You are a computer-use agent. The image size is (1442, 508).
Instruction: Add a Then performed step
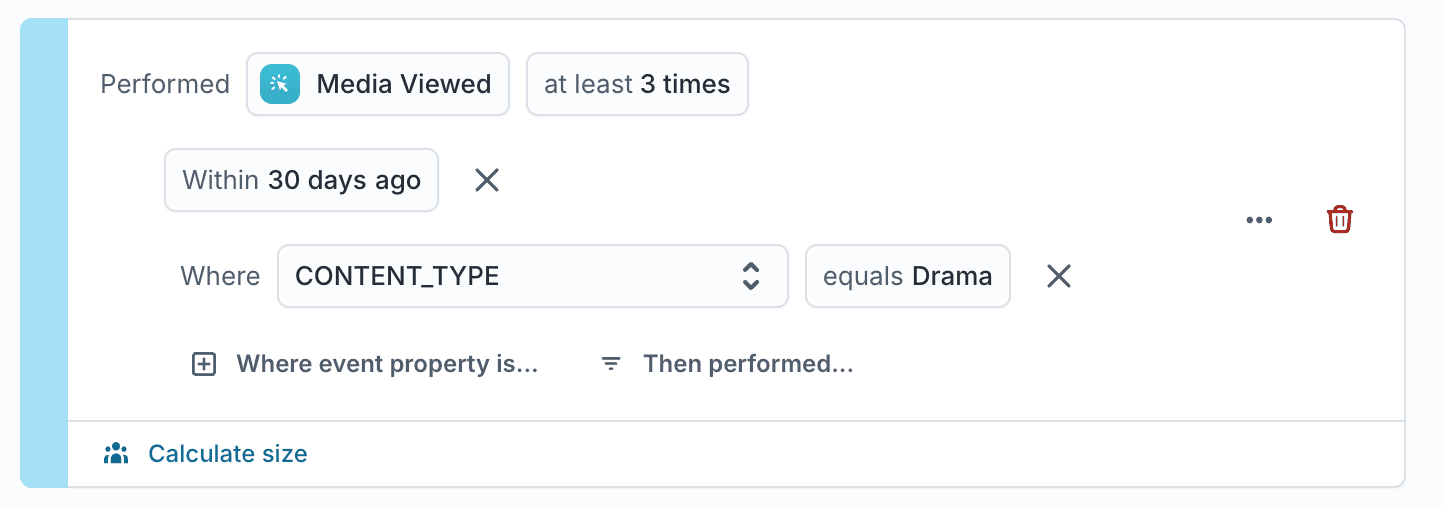[748, 364]
